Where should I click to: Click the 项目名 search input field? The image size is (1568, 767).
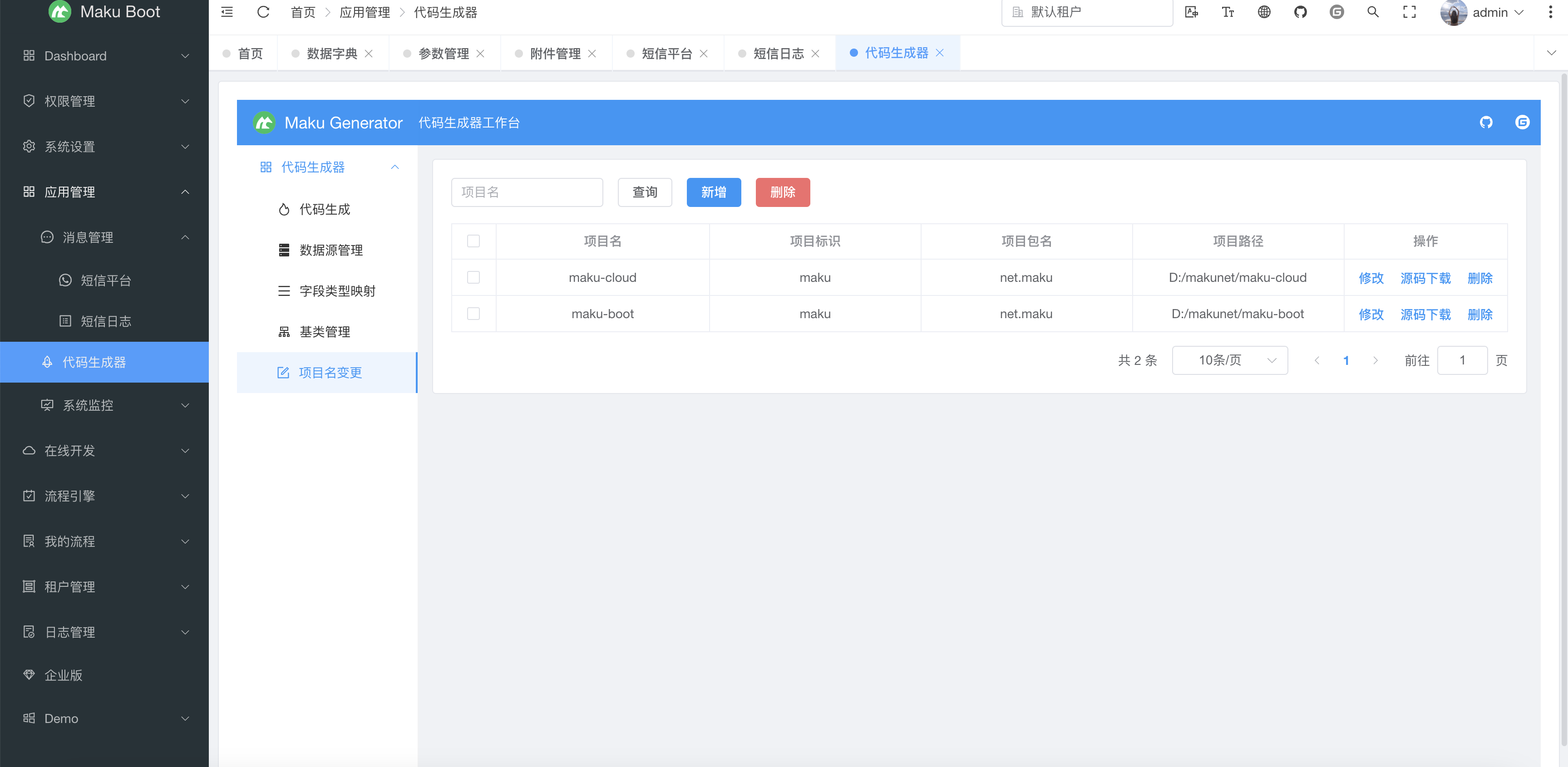[527, 192]
